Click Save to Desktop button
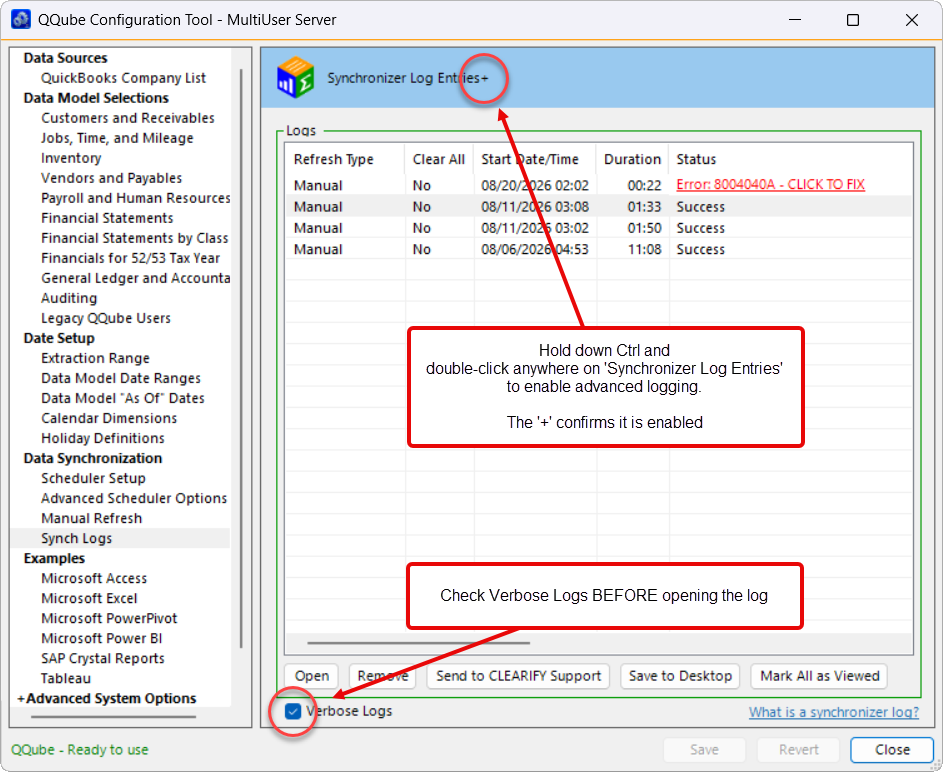 coord(680,676)
